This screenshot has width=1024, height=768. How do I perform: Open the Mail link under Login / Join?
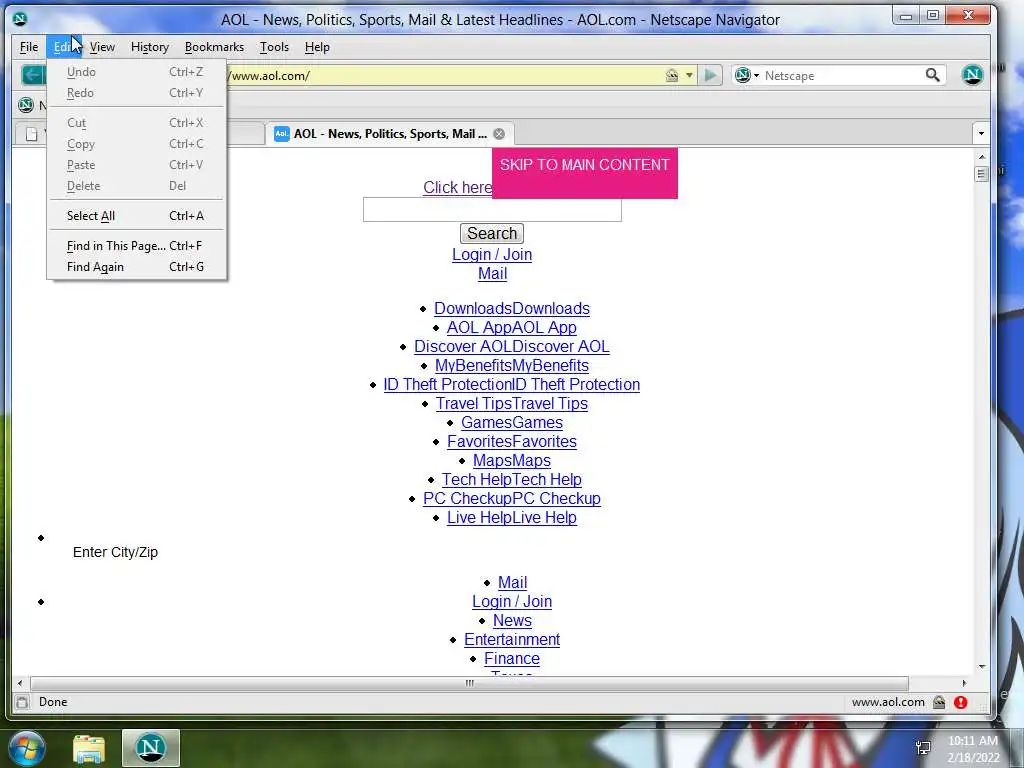tap(492, 274)
